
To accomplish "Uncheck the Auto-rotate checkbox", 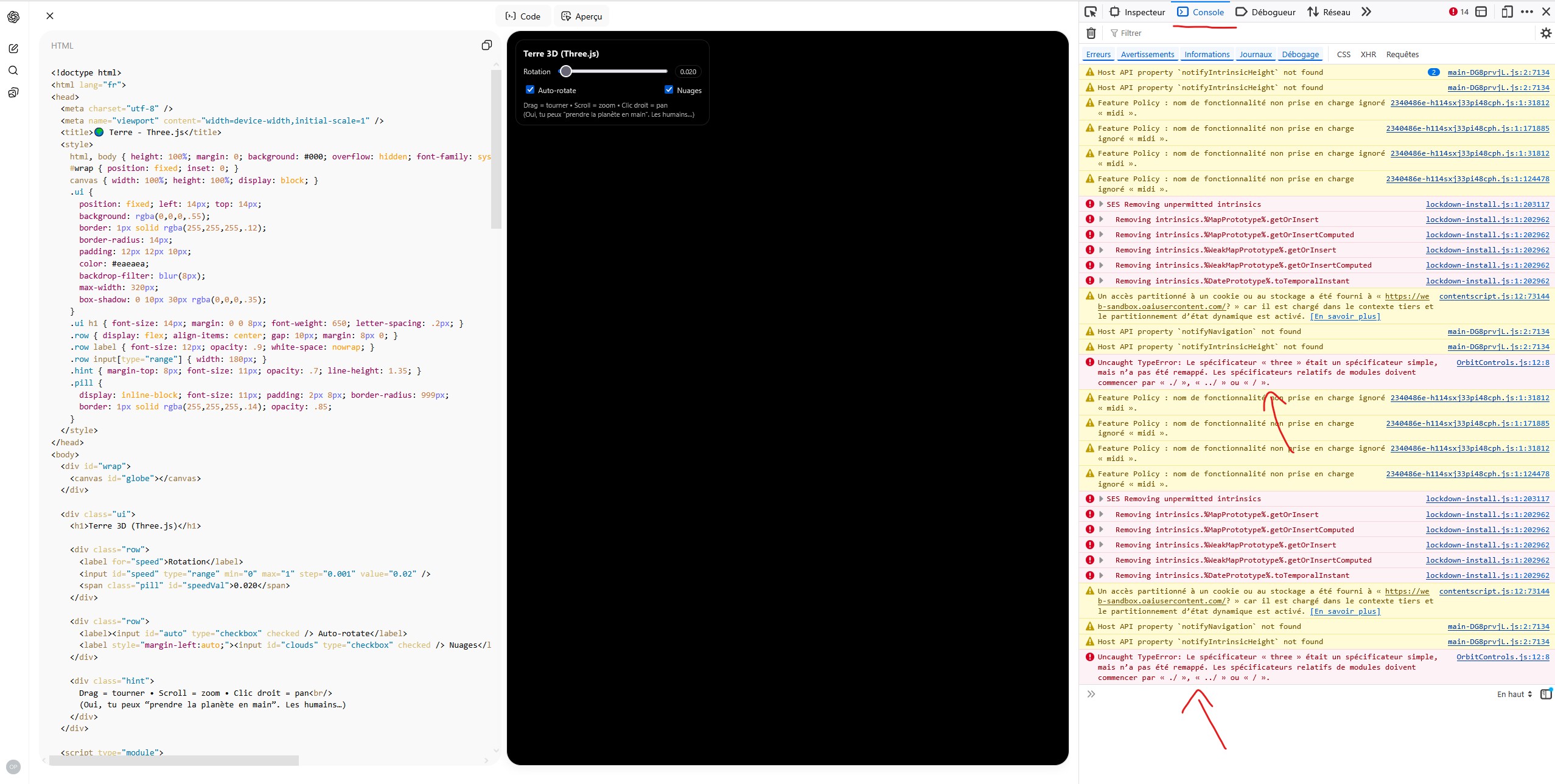I will [530, 89].
